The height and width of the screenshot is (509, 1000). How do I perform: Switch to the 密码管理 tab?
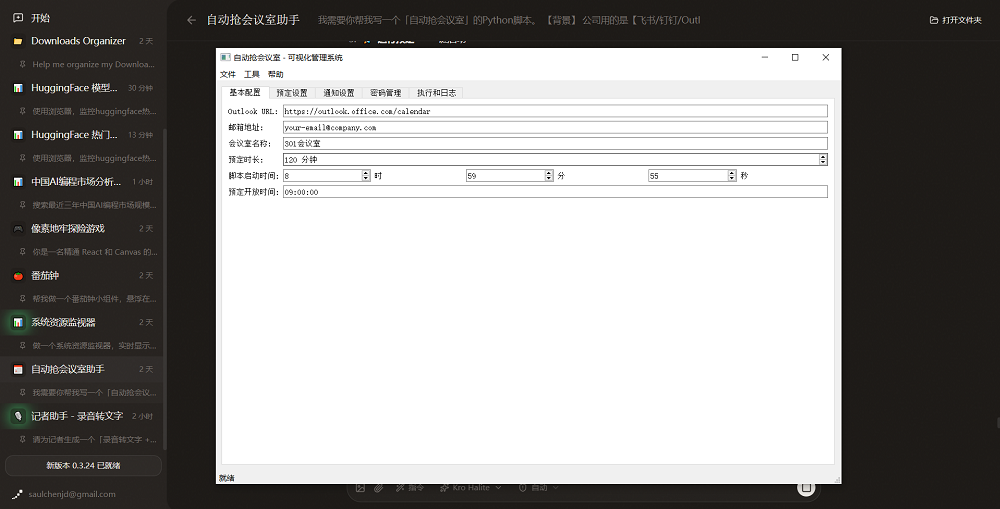click(x=386, y=93)
